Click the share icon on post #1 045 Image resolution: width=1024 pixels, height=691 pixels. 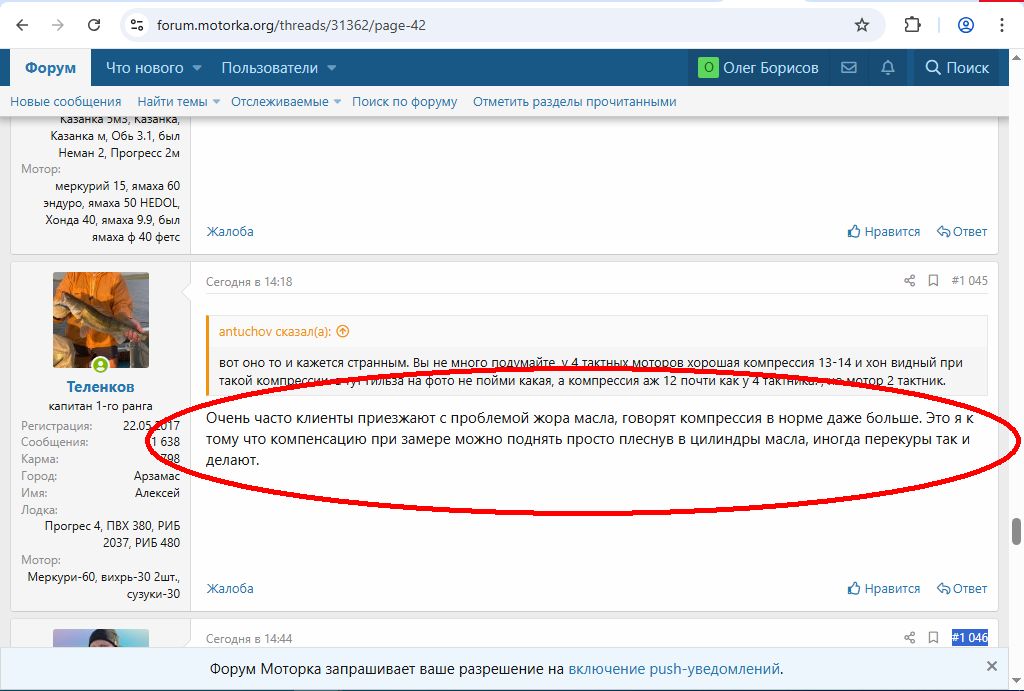click(909, 281)
